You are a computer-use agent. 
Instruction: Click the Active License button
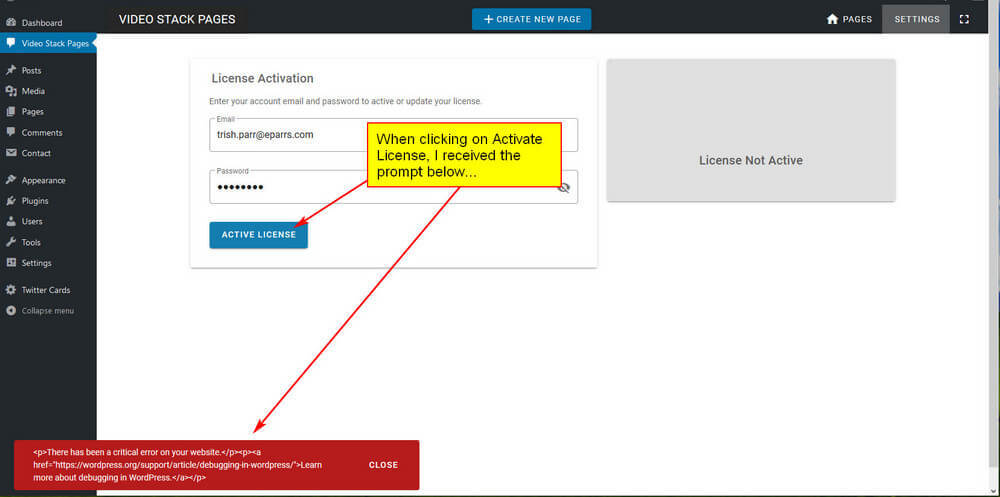(258, 235)
